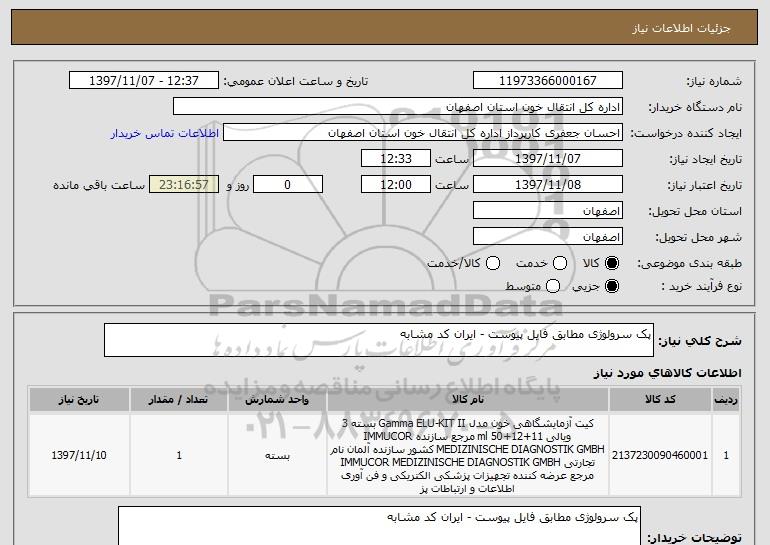770x545 pixels.
Task: Click the remaining time 23:16:57 field
Action: click(x=184, y=185)
